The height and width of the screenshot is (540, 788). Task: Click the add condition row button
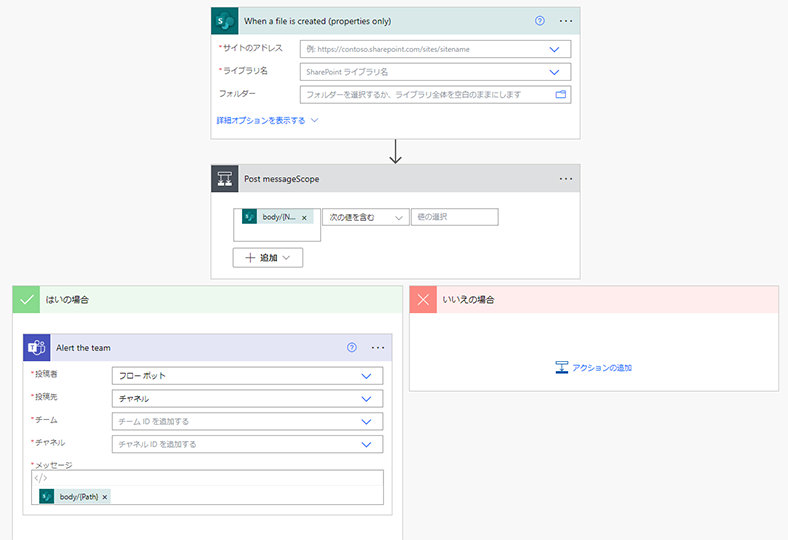click(x=268, y=258)
